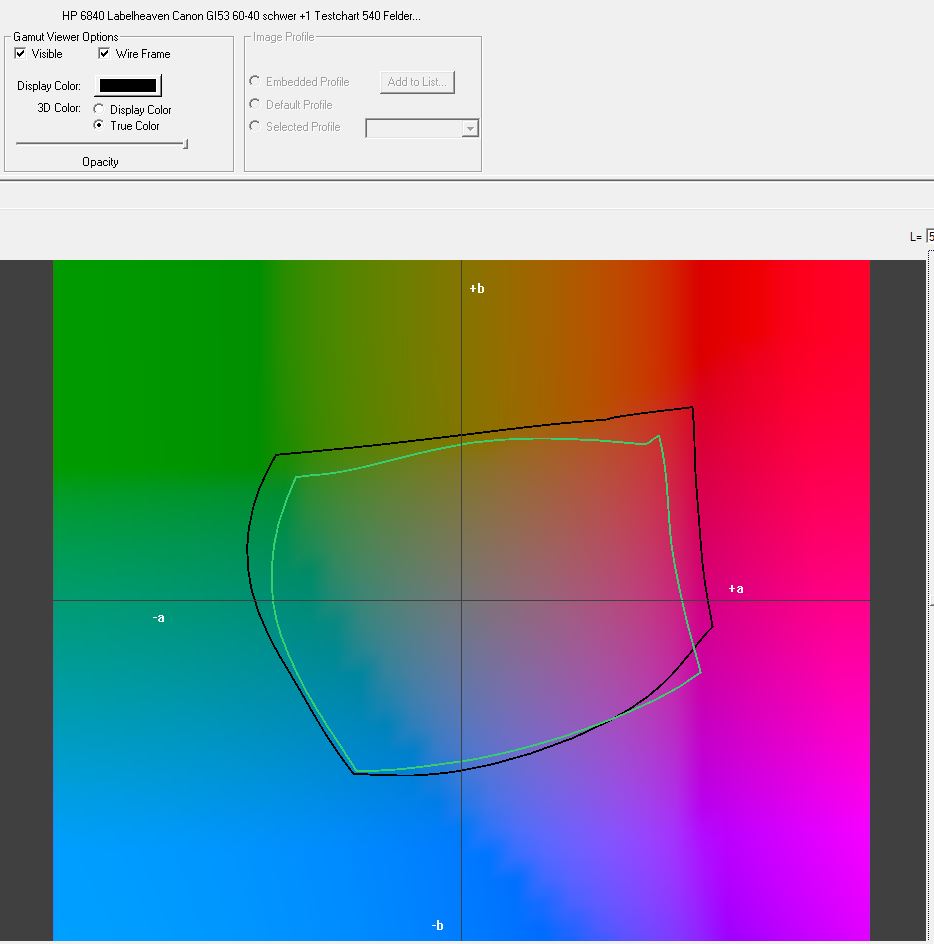934x944 pixels.
Task: Uncheck the Wire Frame option
Action: tap(104, 54)
